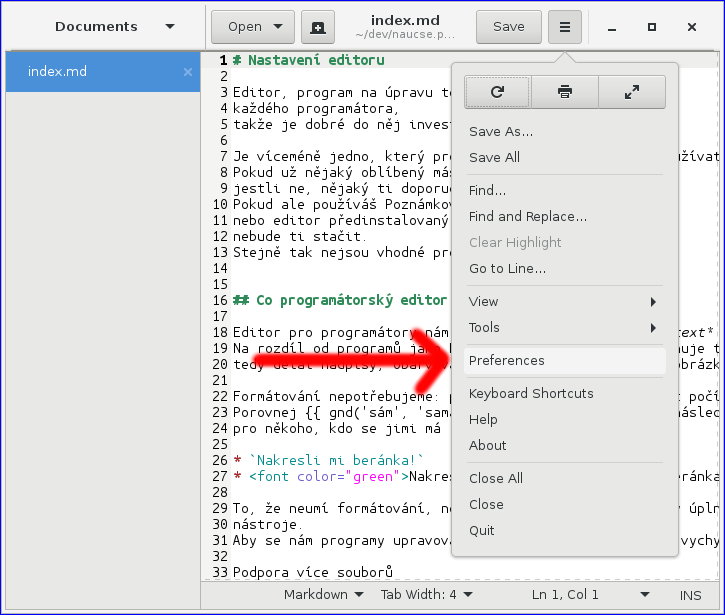The image size is (725, 615).
Task: Maximize the editor window
Action: pyautogui.click(x=652, y=27)
